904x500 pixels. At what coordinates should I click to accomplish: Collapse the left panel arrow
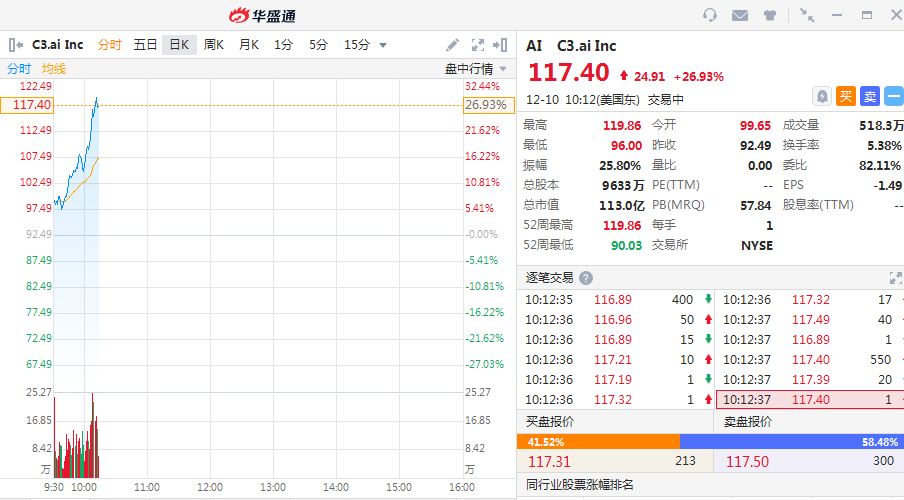(16, 45)
